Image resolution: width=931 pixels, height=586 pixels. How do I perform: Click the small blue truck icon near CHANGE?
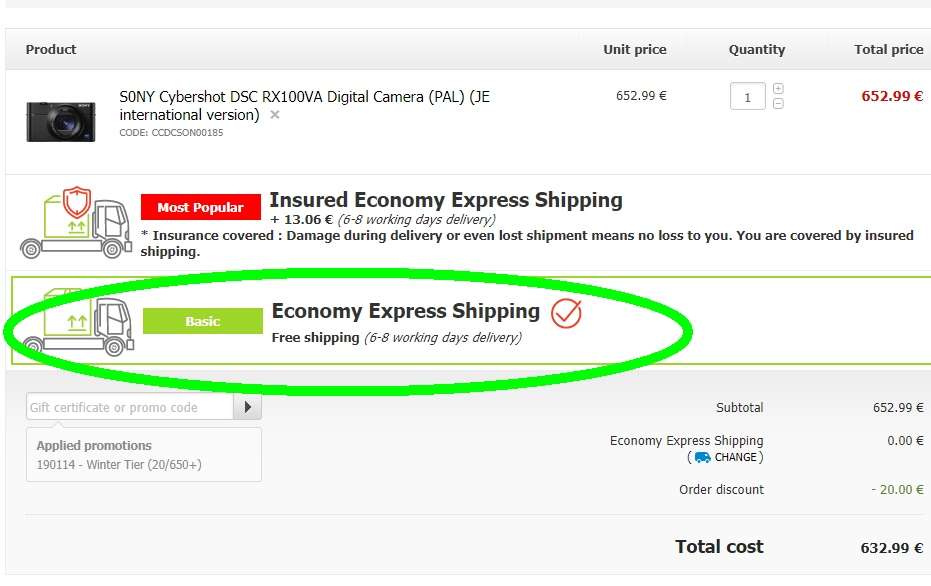(x=702, y=457)
